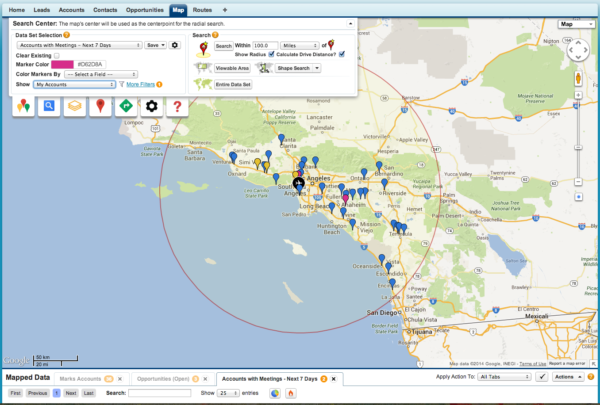Click the Data Set Selection help icon

67,35
